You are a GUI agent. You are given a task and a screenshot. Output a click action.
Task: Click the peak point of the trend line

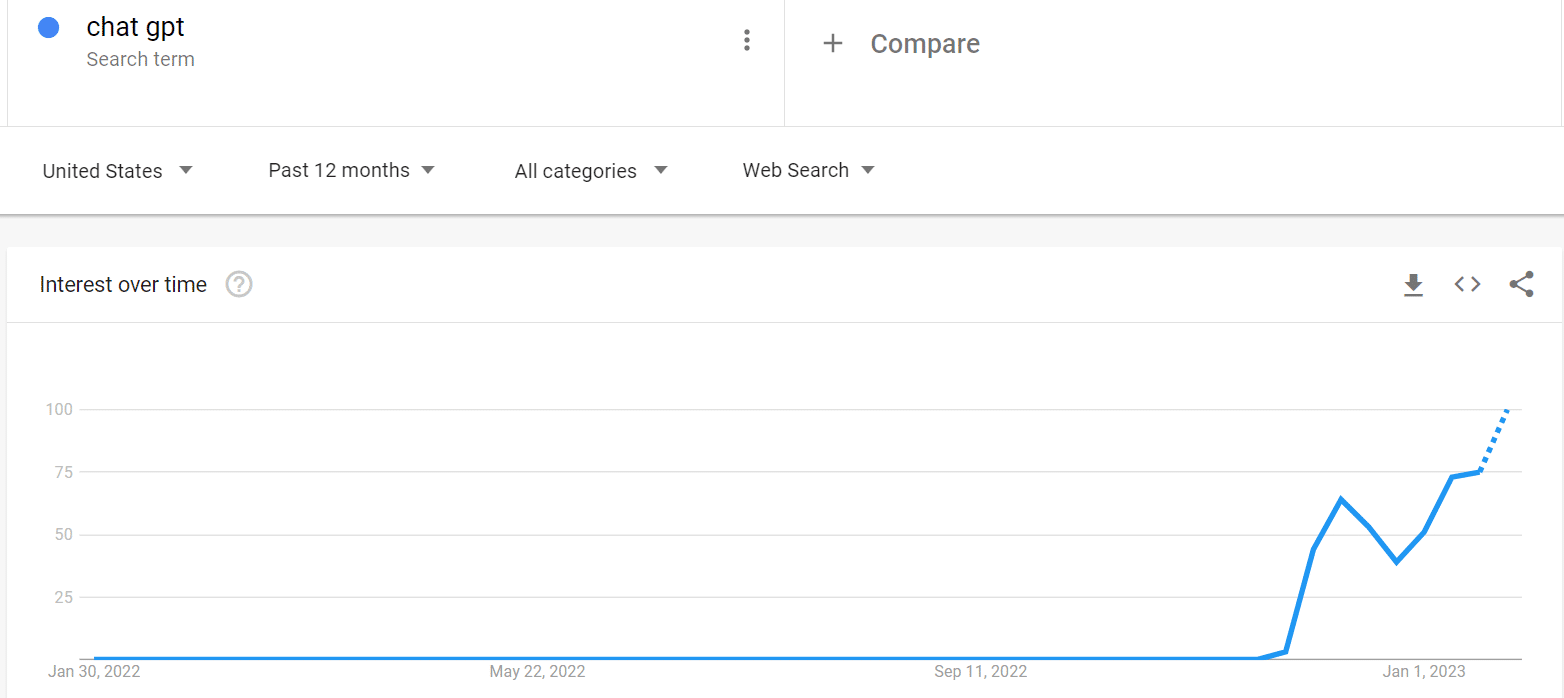pos(1341,497)
